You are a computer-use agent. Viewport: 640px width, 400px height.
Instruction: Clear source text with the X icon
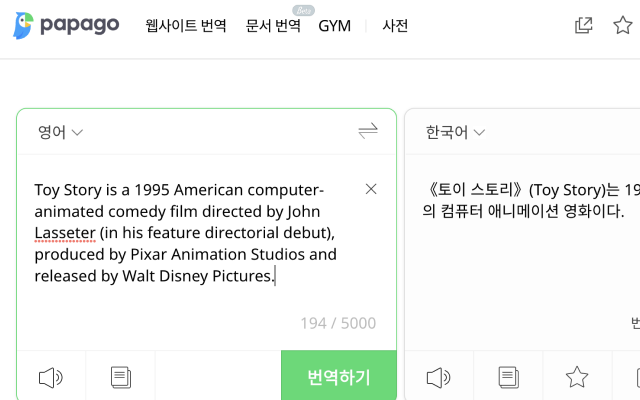click(371, 189)
